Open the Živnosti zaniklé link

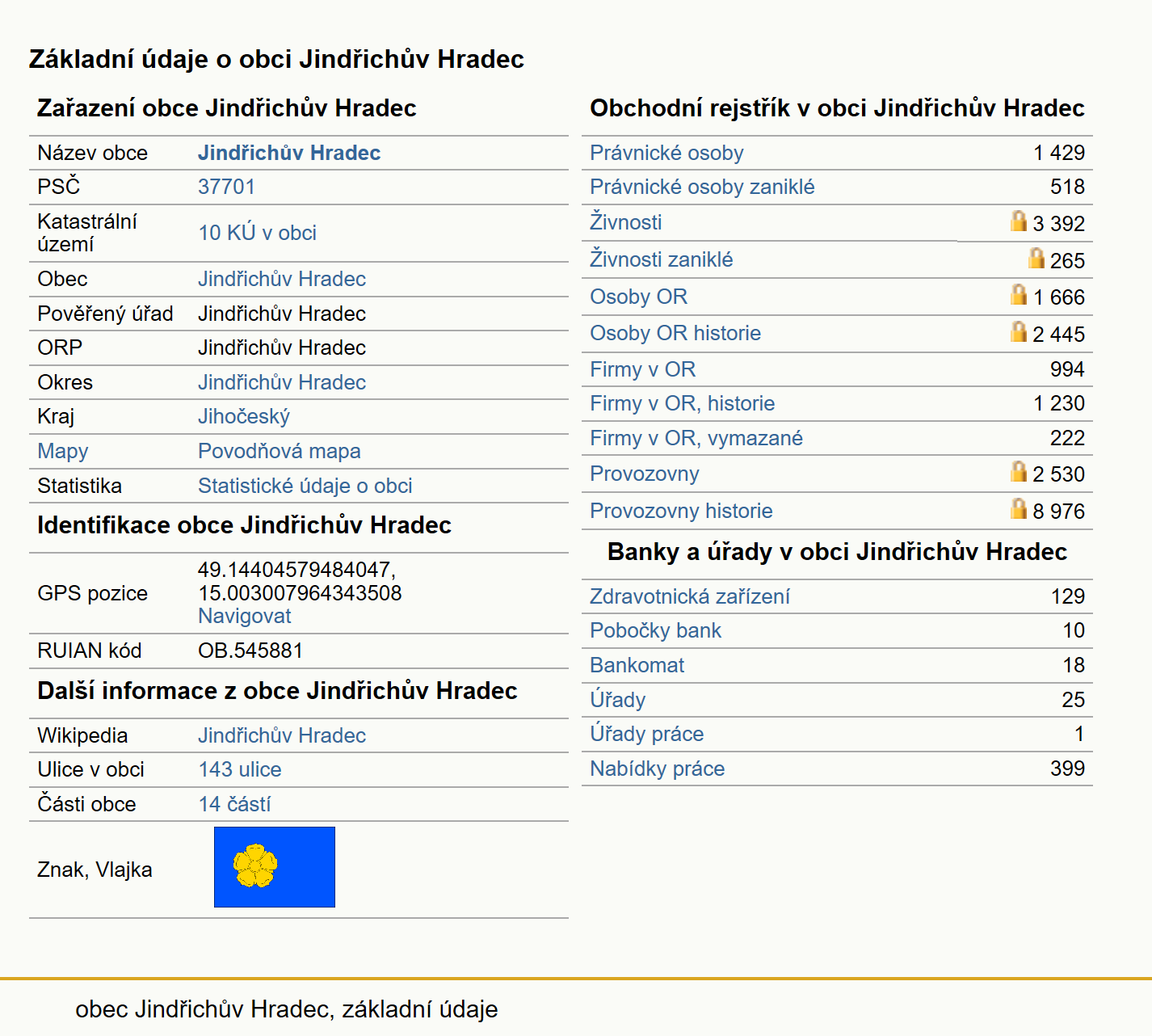(662, 259)
